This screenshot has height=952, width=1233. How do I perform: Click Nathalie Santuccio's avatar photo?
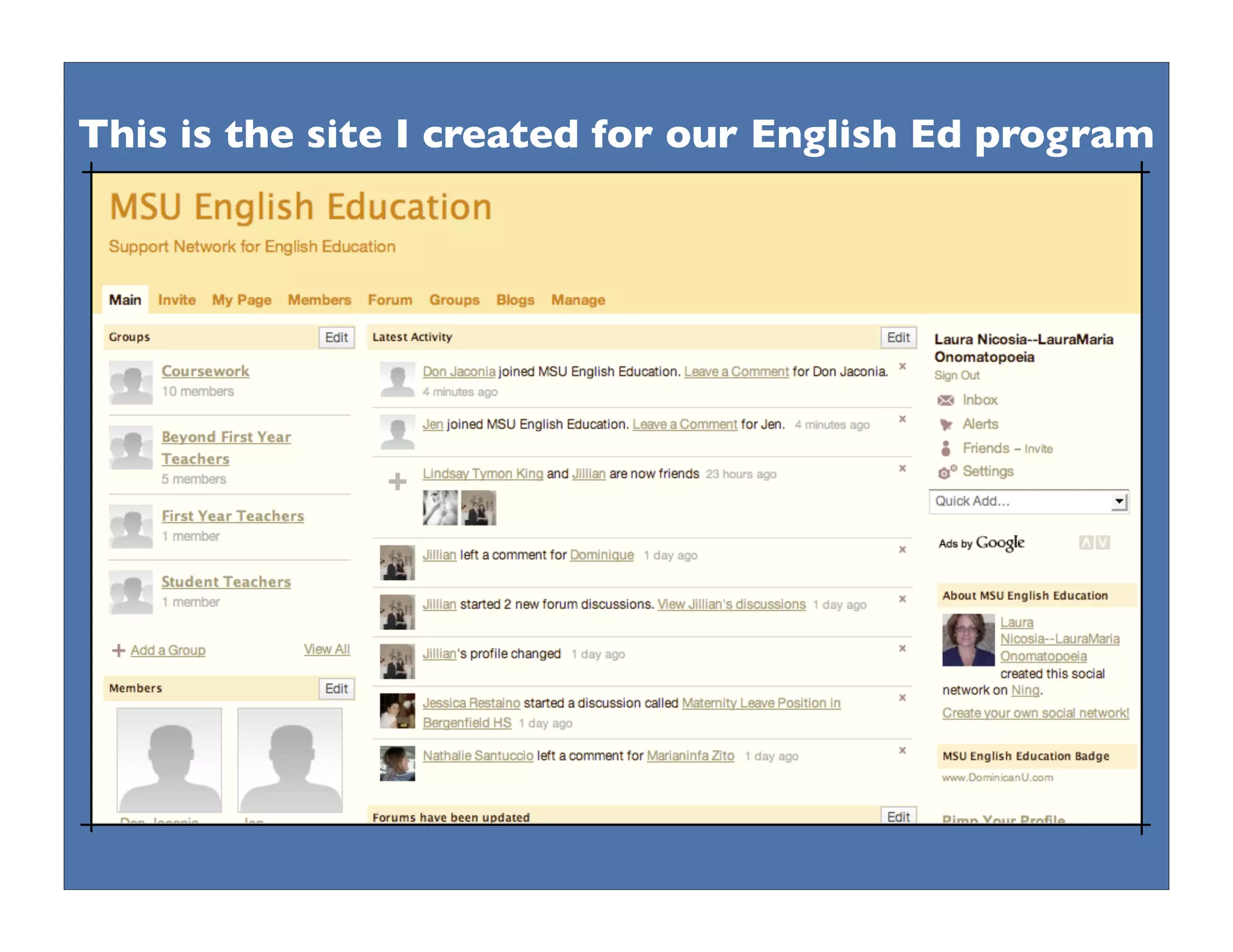397,764
